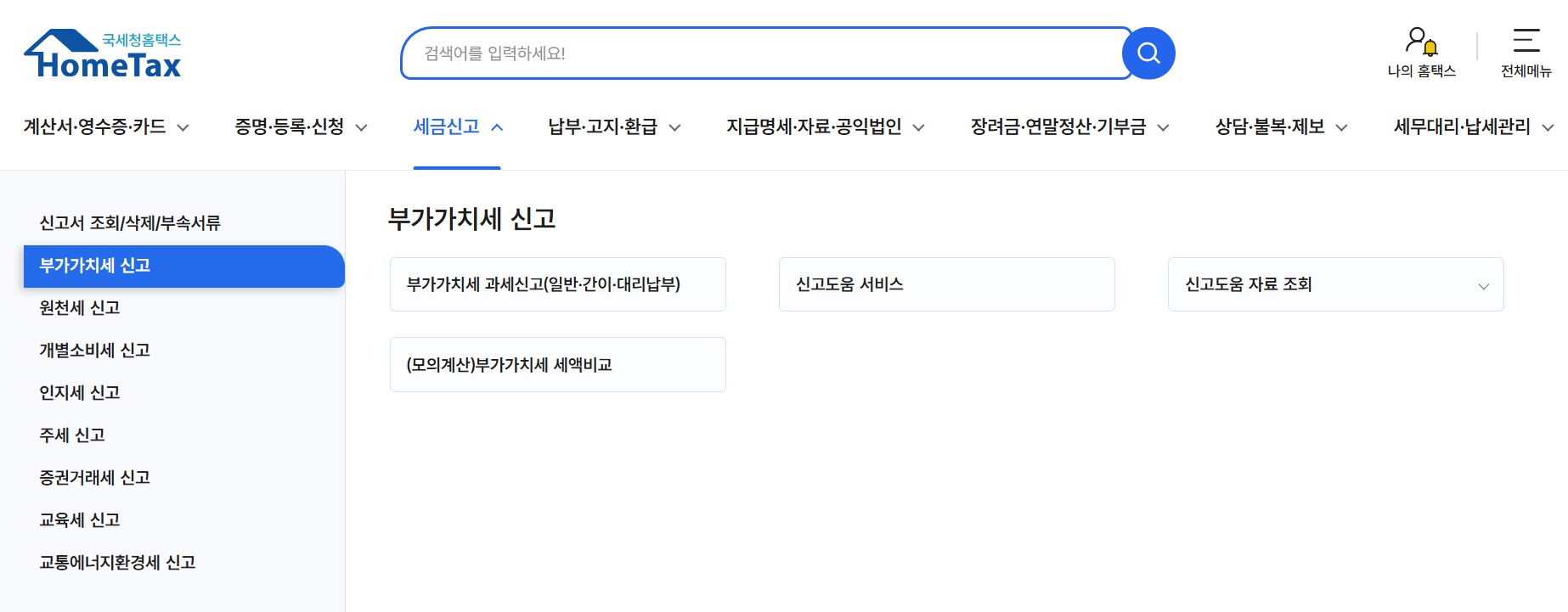
Task: Expand 상담·불복·제보 menu chevron
Action: pyautogui.click(x=1341, y=128)
